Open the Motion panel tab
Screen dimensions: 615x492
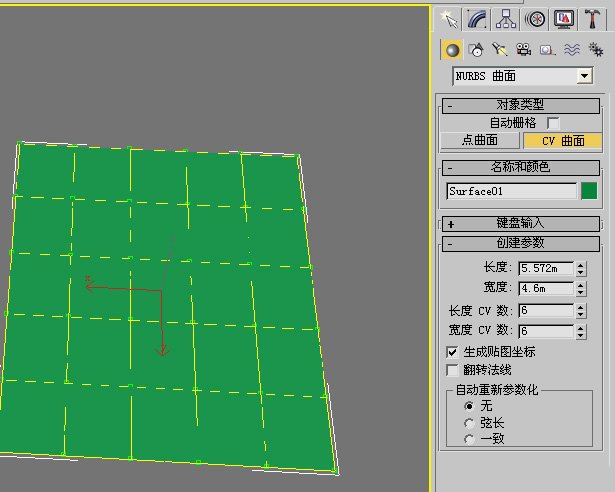(535, 19)
